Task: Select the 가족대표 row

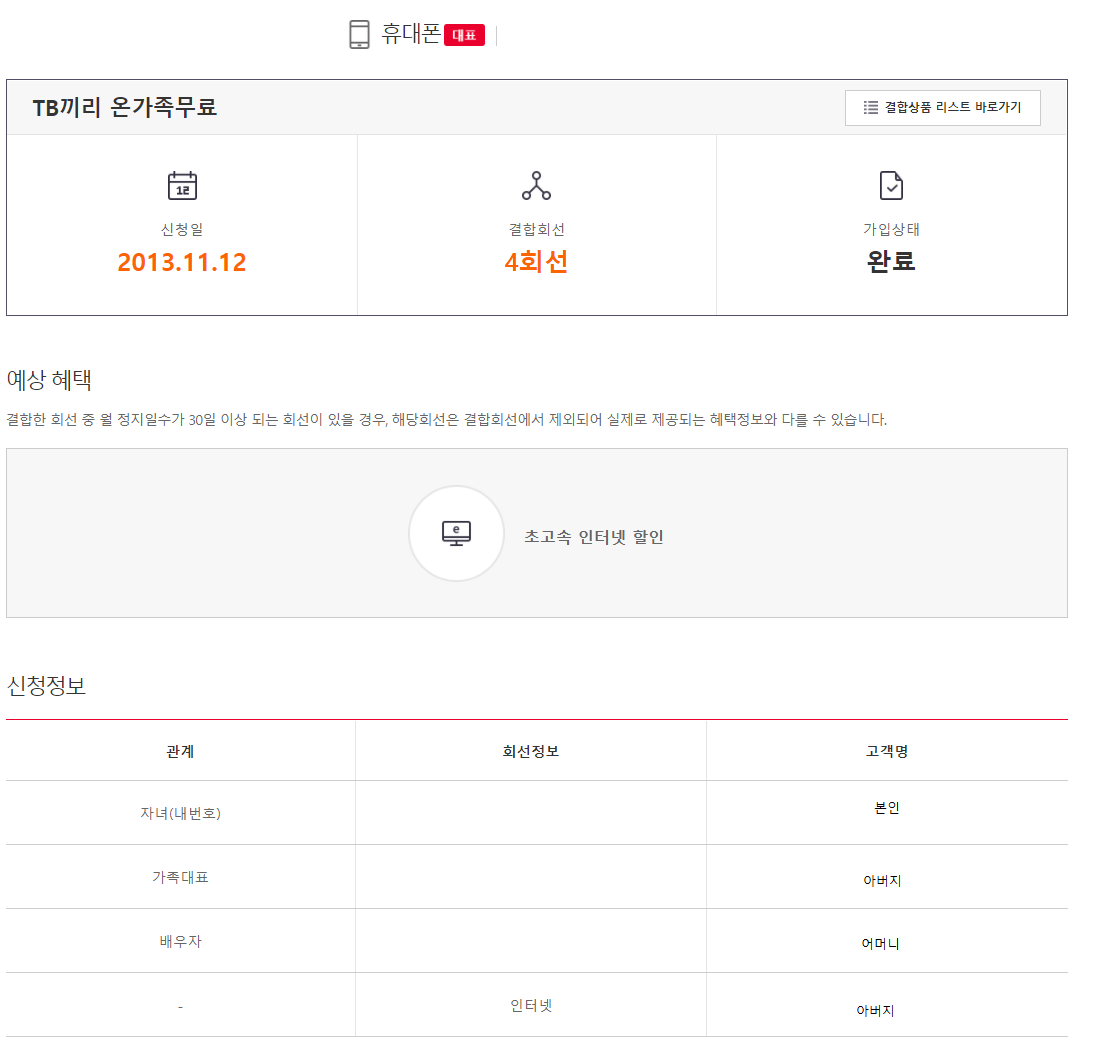Action: tap(180, 877)
